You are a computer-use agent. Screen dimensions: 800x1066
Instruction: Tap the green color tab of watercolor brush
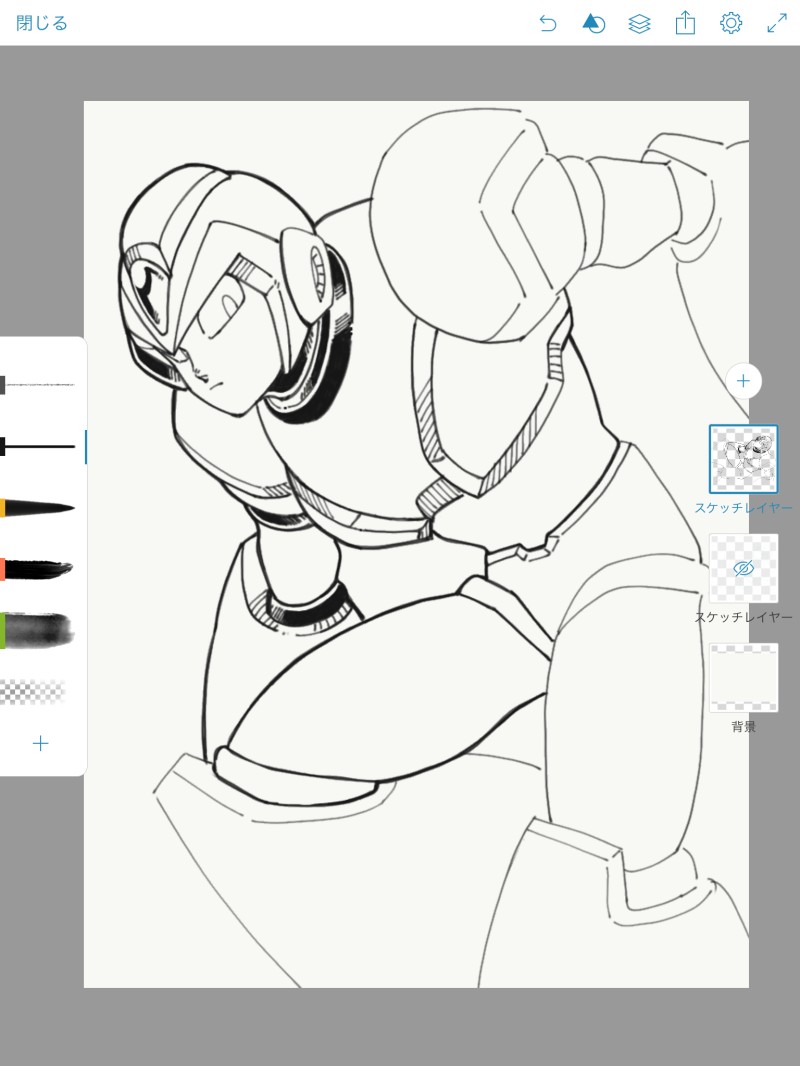coord(3,630)
